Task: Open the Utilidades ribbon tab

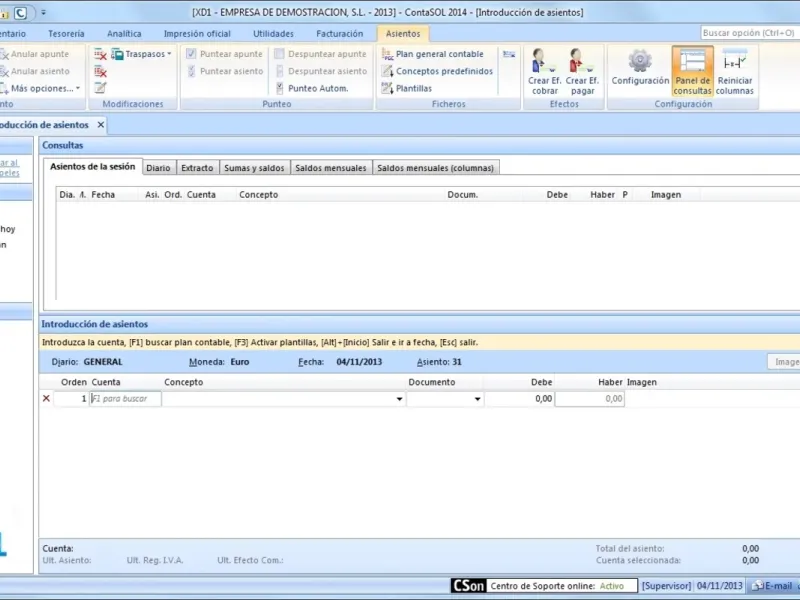Action: click(x=273, y=34)
